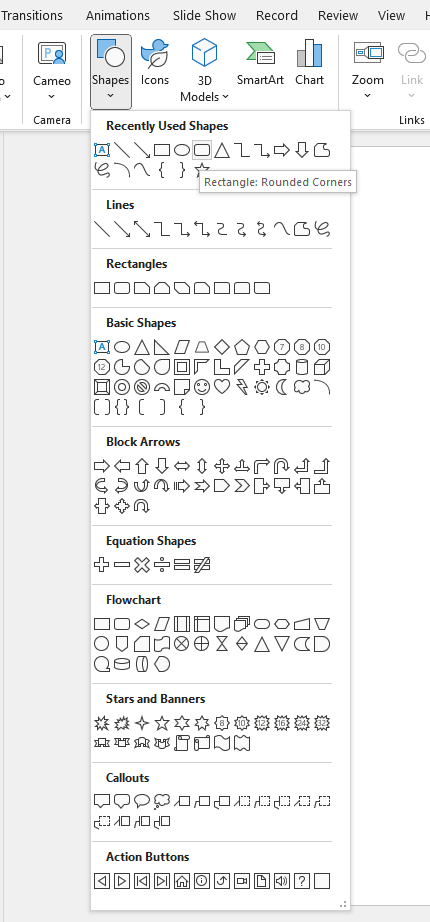This screenshot has height=922, width=430.
Task: Choose the smiley face basic shape
Action: click(x=202, y=386)
